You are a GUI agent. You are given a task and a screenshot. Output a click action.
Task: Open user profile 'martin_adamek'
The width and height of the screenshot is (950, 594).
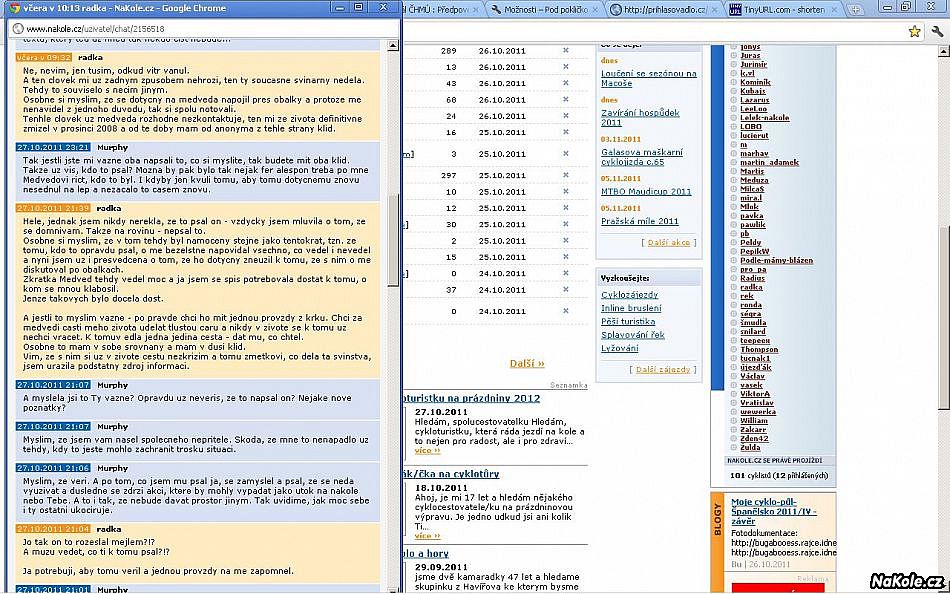click(x=769, y=162)
